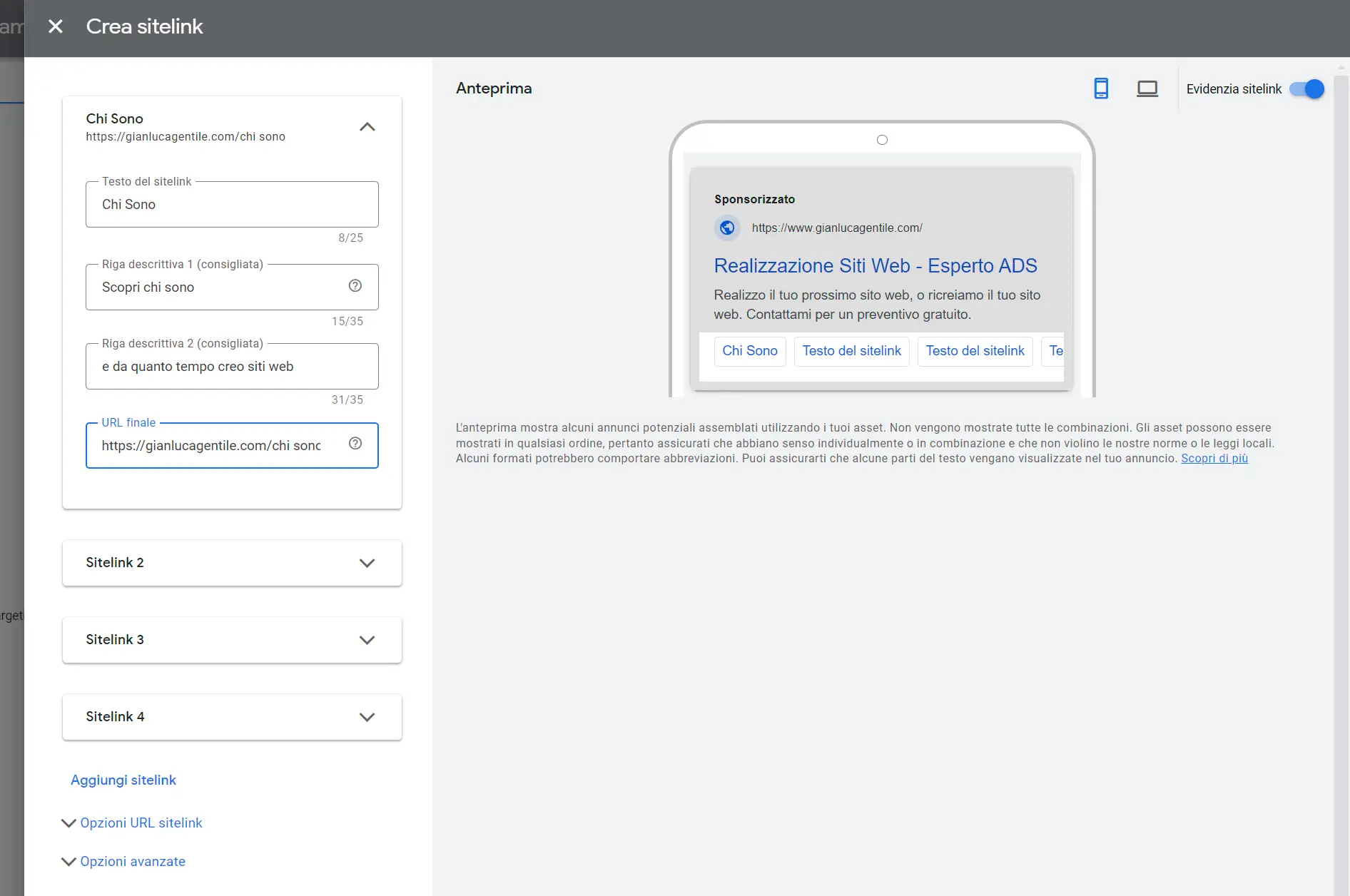Switch preview to desktop laptop icon
1350x896 pixels.
pos(1147,88)
